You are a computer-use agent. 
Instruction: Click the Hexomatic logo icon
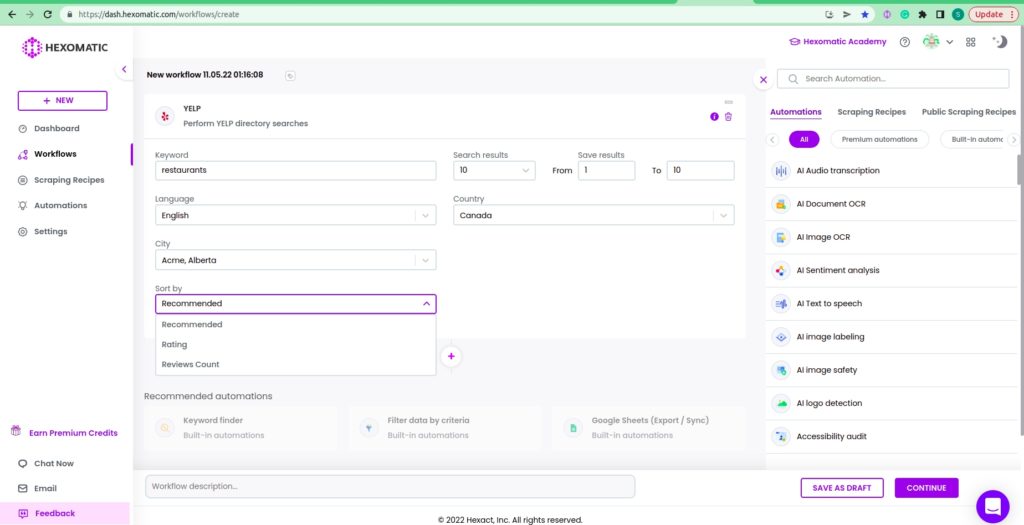click(x=31, y=47)
